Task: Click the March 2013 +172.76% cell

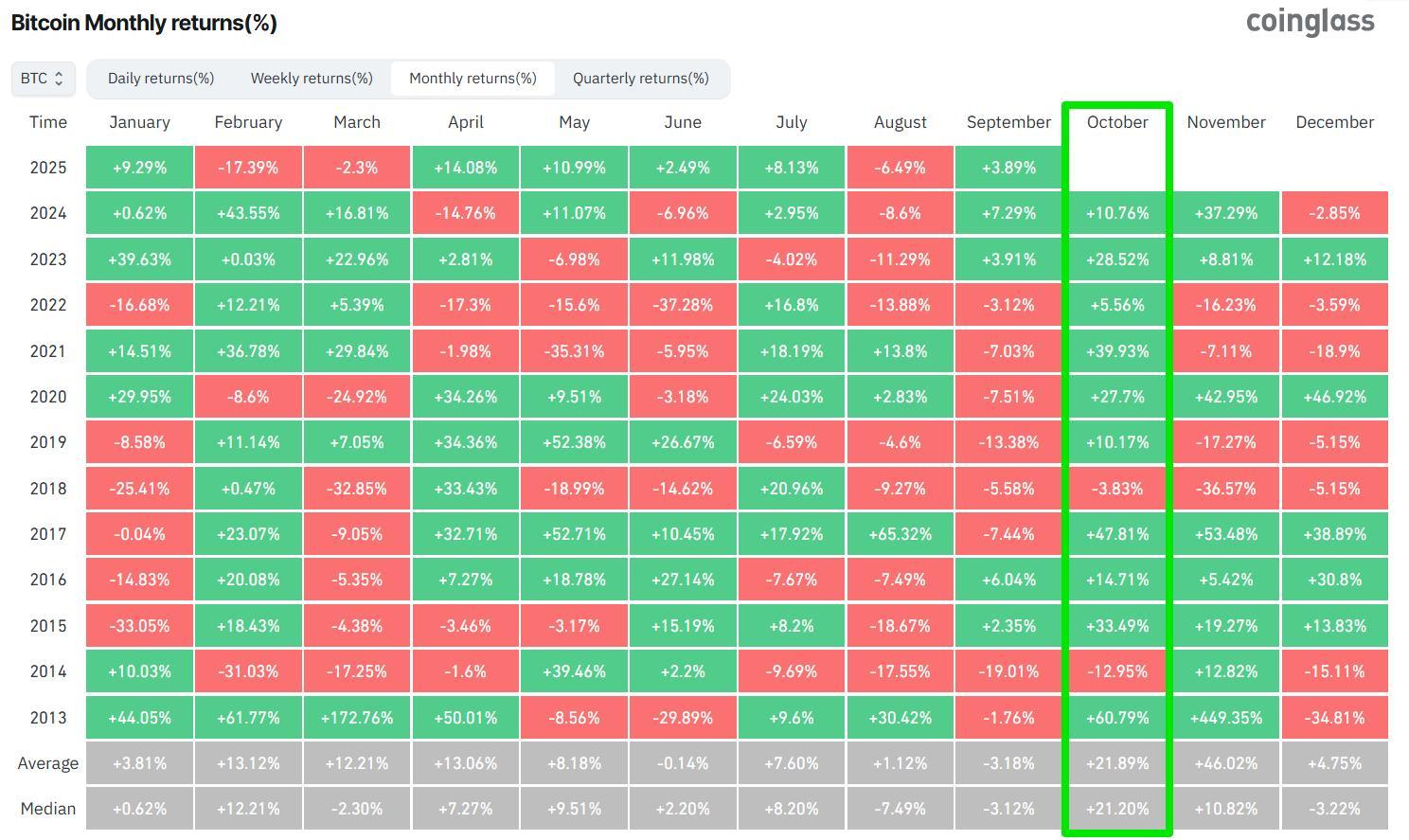Action: click(357, 718)
